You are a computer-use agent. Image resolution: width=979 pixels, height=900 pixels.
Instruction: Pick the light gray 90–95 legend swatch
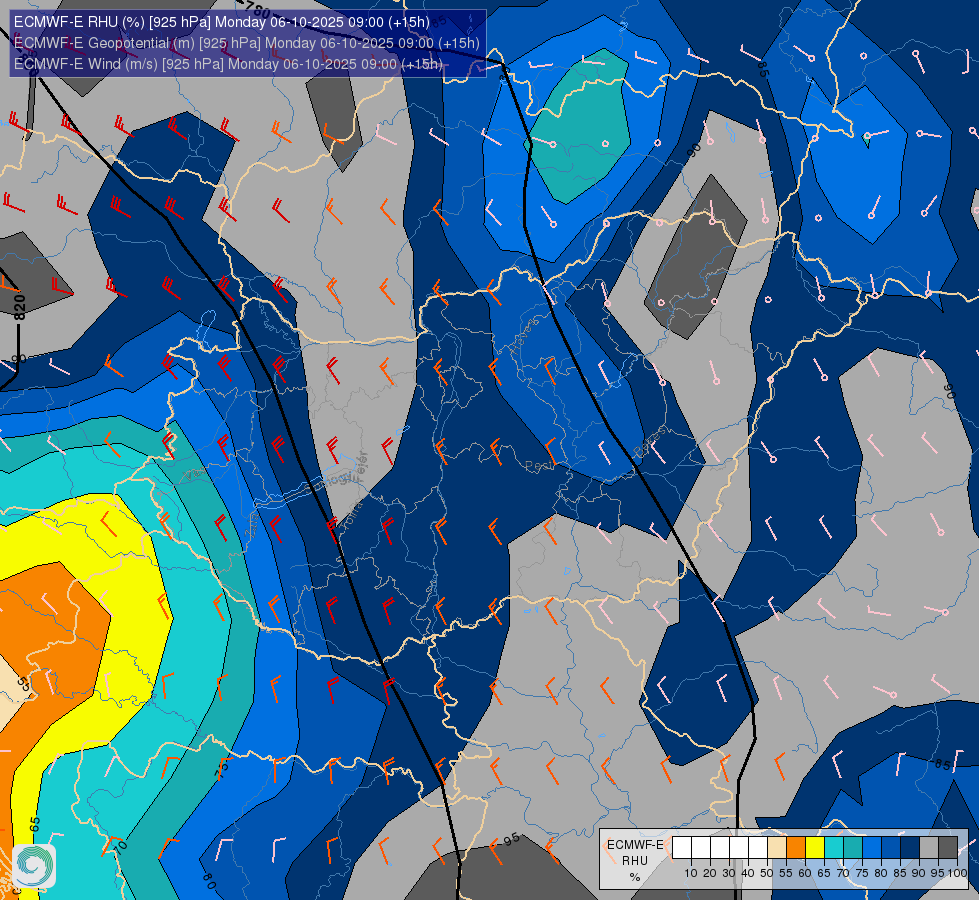click(929, 848)
